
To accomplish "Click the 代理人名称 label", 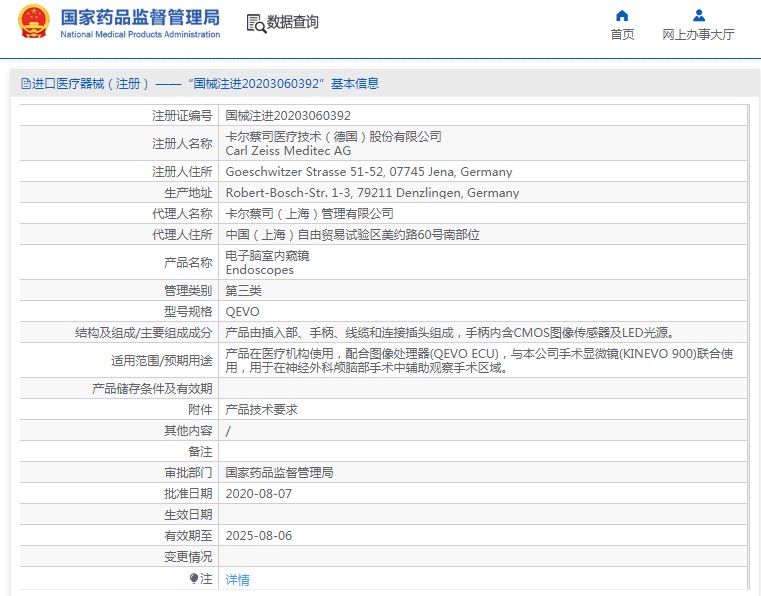I will (x=182, y=214).
